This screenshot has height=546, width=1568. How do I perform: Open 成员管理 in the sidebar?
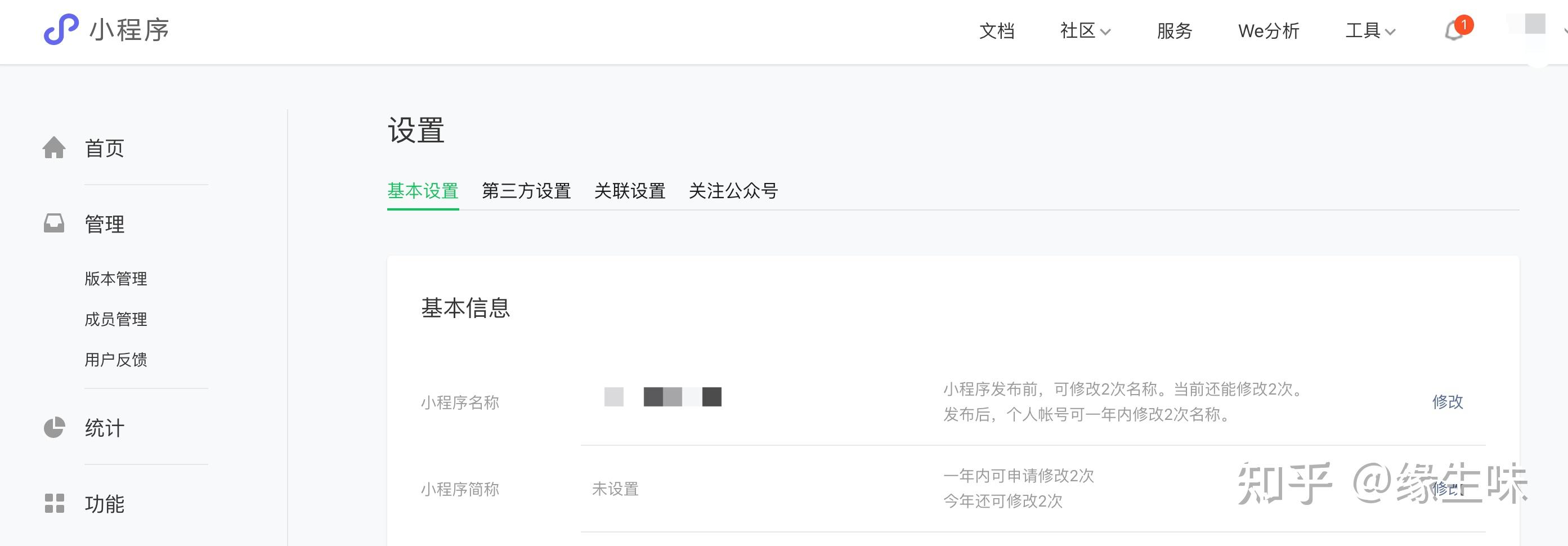[x=115, y=319]
